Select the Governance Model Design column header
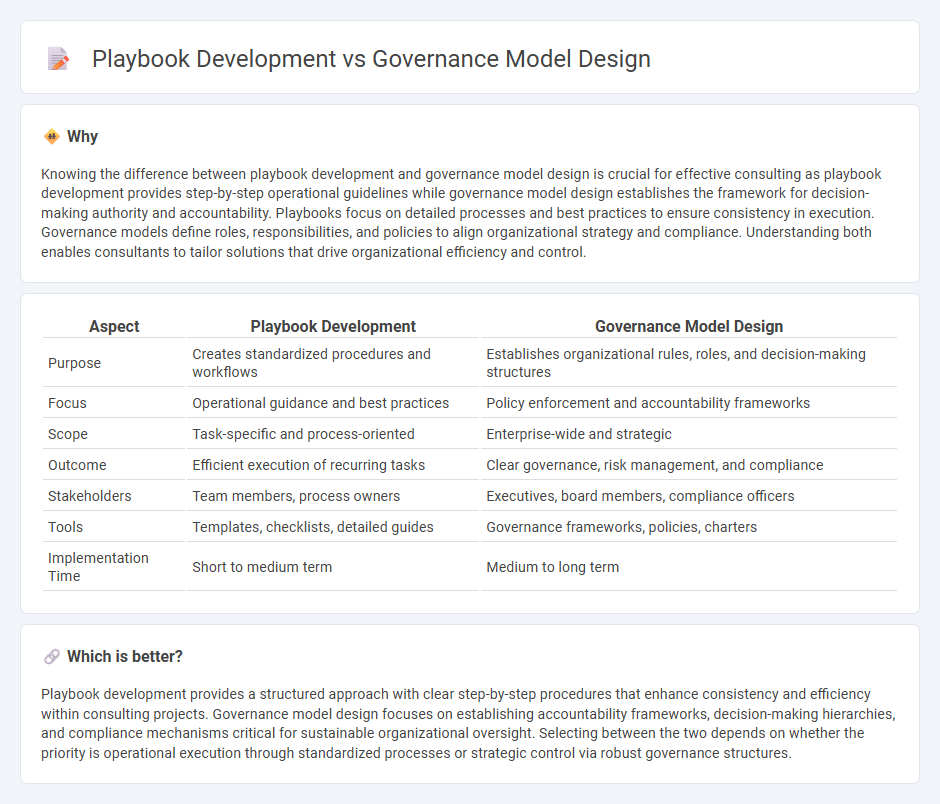 coord(688,327)
